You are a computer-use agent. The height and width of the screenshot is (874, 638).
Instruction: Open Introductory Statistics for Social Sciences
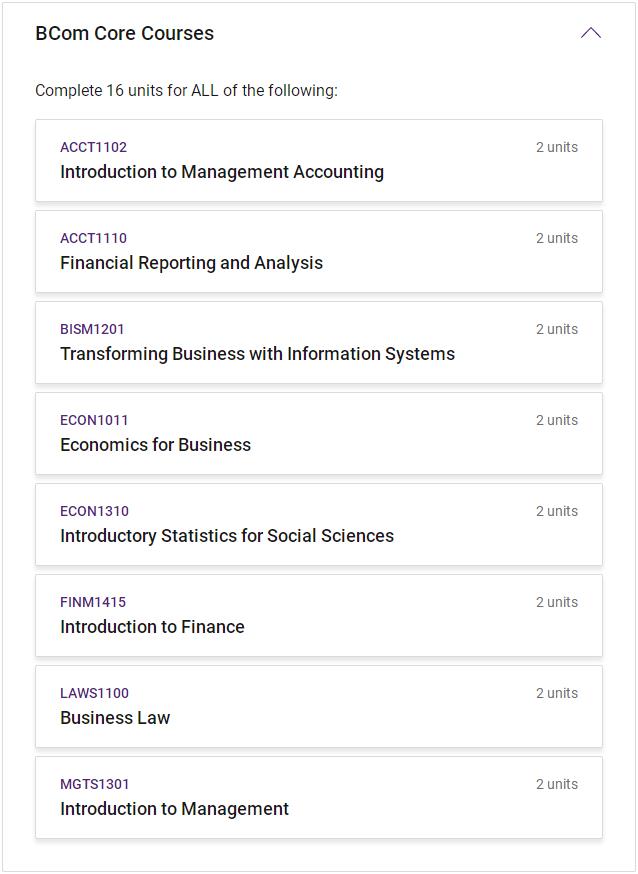coord(227,536)
